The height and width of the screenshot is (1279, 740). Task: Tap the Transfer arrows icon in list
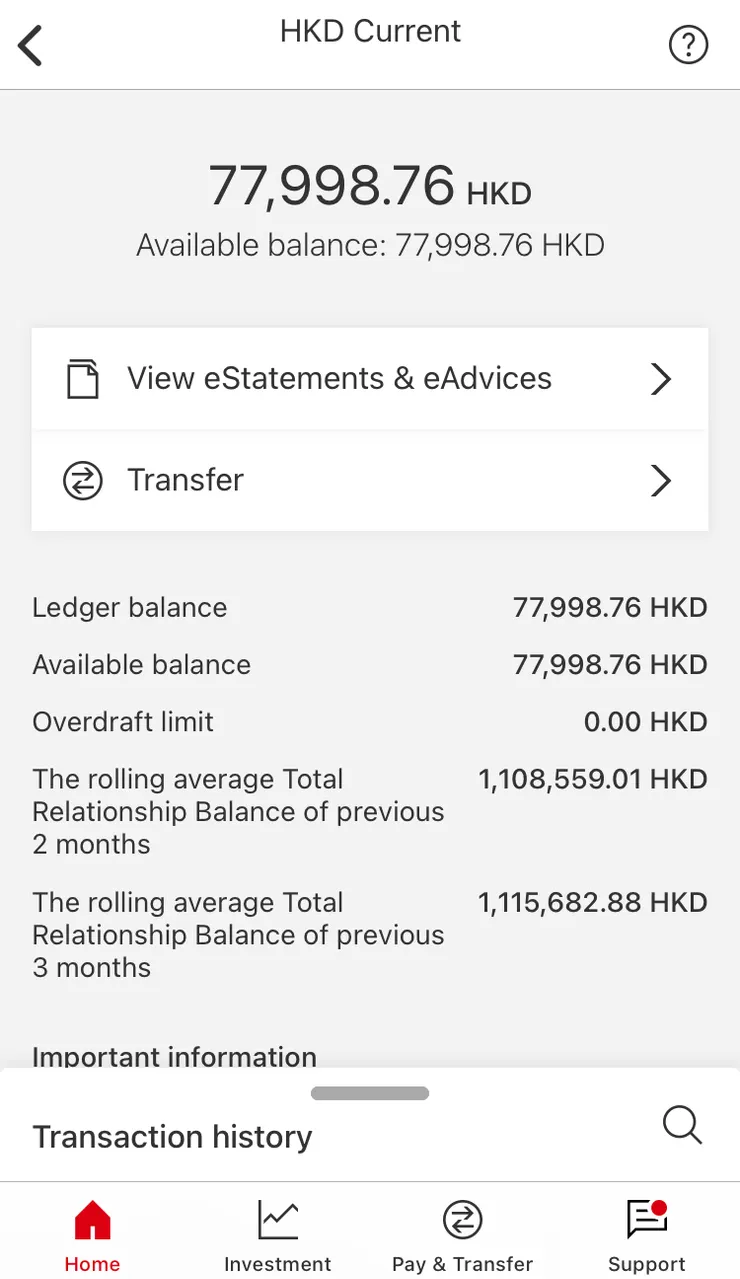click(x=83, y=481)
